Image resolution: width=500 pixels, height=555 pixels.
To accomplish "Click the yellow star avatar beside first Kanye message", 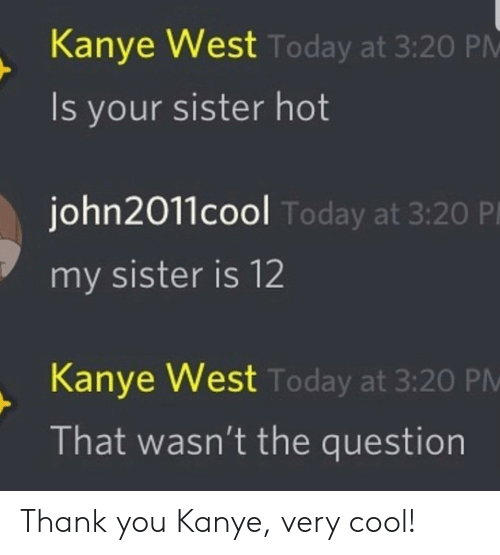I will point(5,69).
